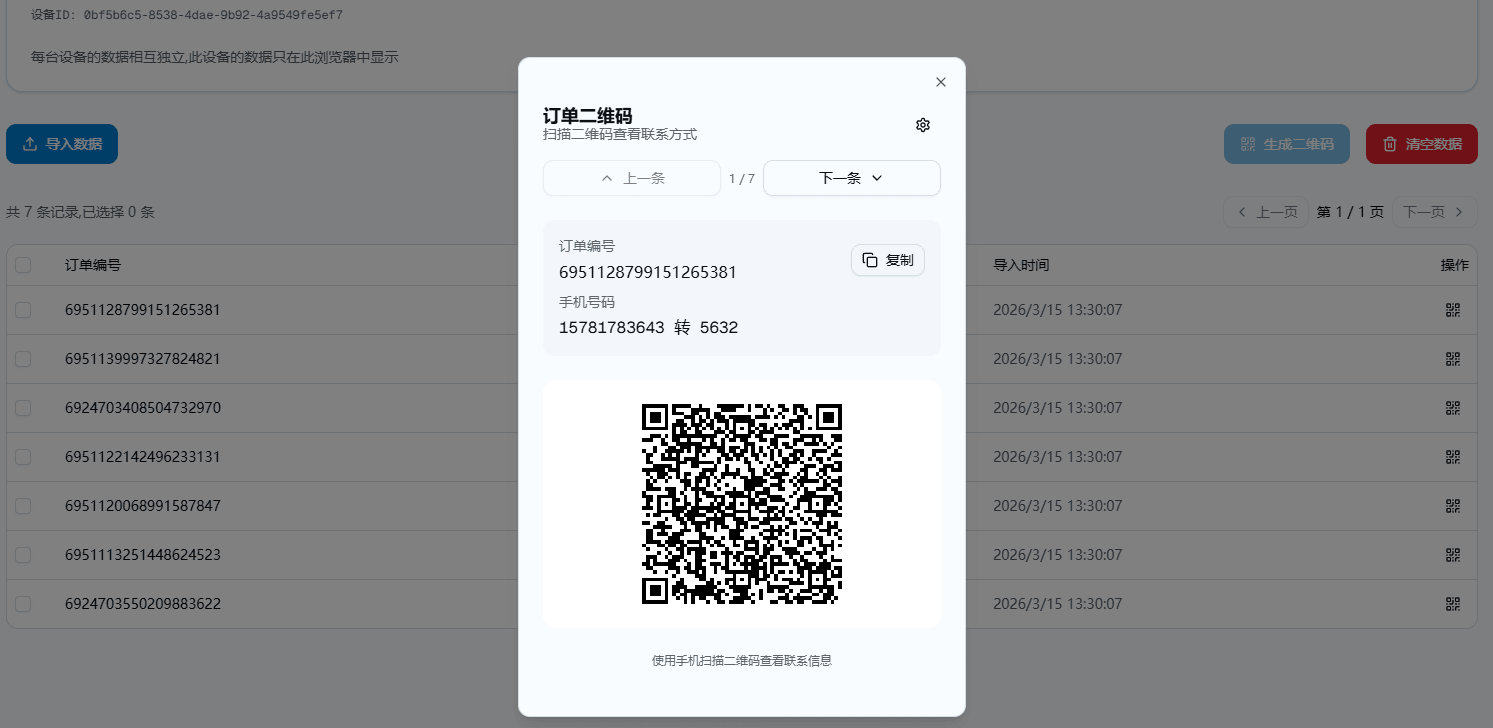Go to next page 下一页
Screen dimensions: 1493x728
(1435, 212)
